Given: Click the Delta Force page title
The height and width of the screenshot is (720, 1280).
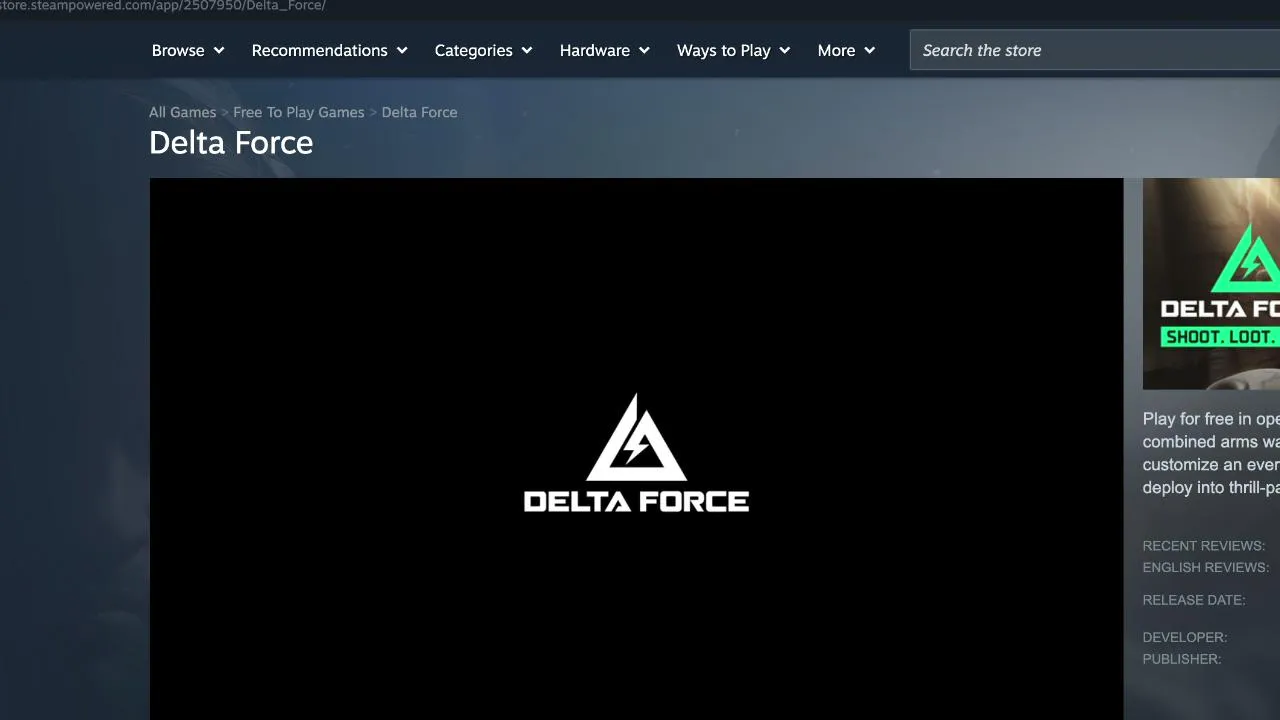Looking at the screenshot, I should pos(231,142).
